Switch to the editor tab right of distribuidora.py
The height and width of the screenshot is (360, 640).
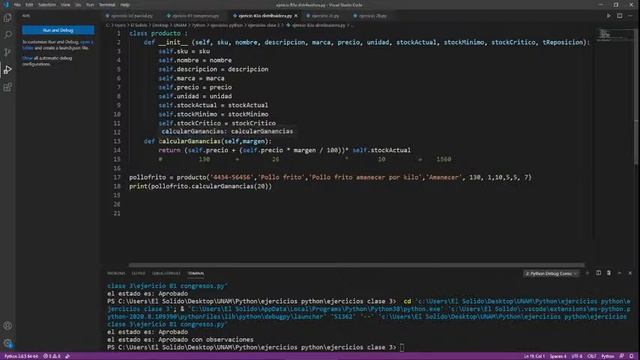click(325, 16)
